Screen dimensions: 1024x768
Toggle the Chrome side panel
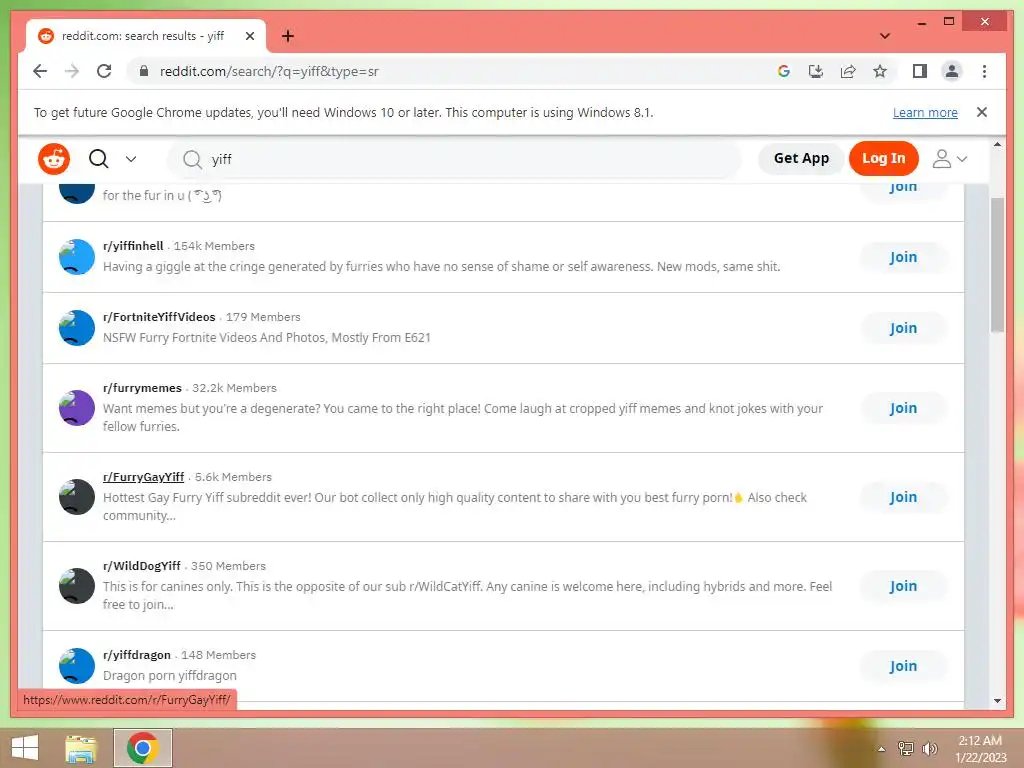(920, 71)
